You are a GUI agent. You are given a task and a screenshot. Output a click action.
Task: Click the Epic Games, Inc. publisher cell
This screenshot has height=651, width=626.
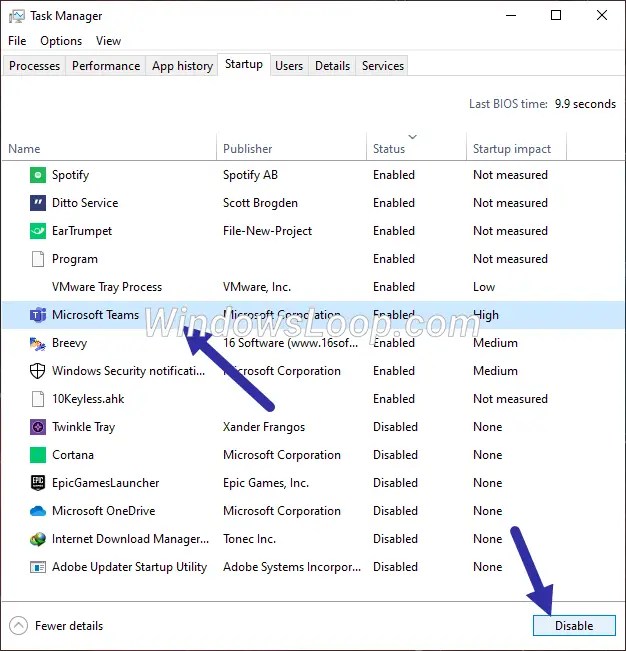266,483
